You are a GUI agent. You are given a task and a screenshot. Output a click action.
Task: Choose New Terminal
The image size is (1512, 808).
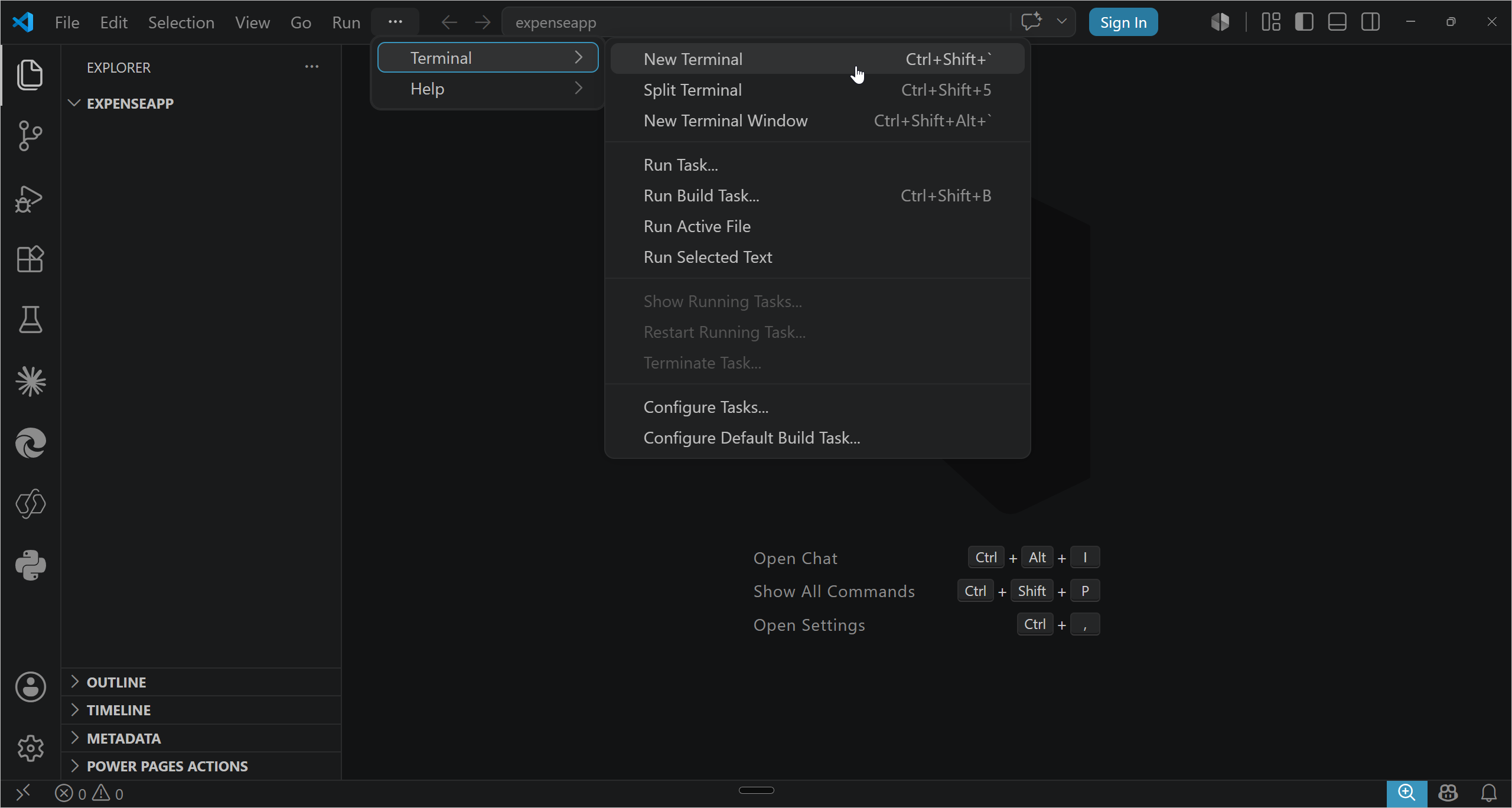click(x=817, y=59)
